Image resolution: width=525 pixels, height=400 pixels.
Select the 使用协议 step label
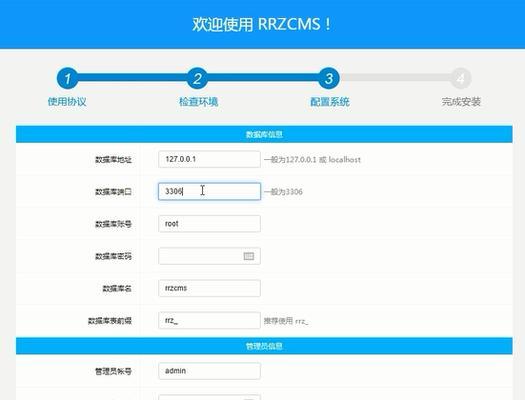click(67, 101)
